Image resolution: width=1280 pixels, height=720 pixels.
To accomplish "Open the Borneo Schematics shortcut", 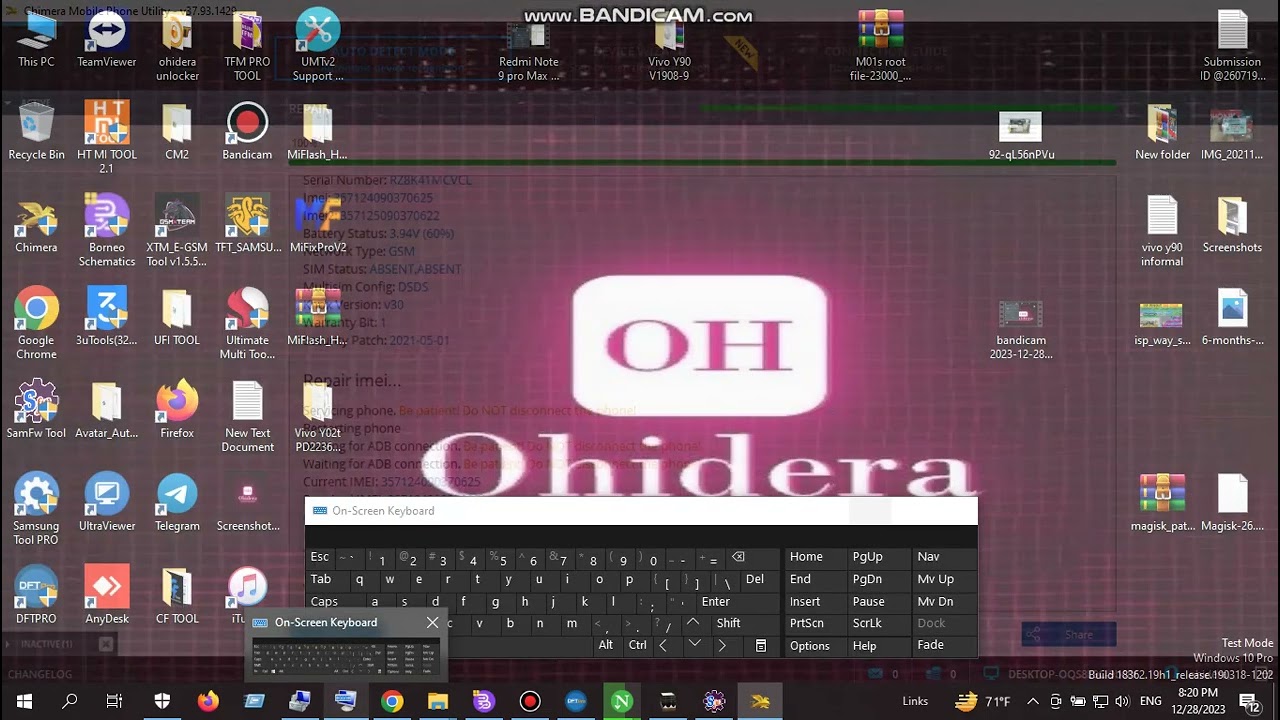I will (107, 232).
